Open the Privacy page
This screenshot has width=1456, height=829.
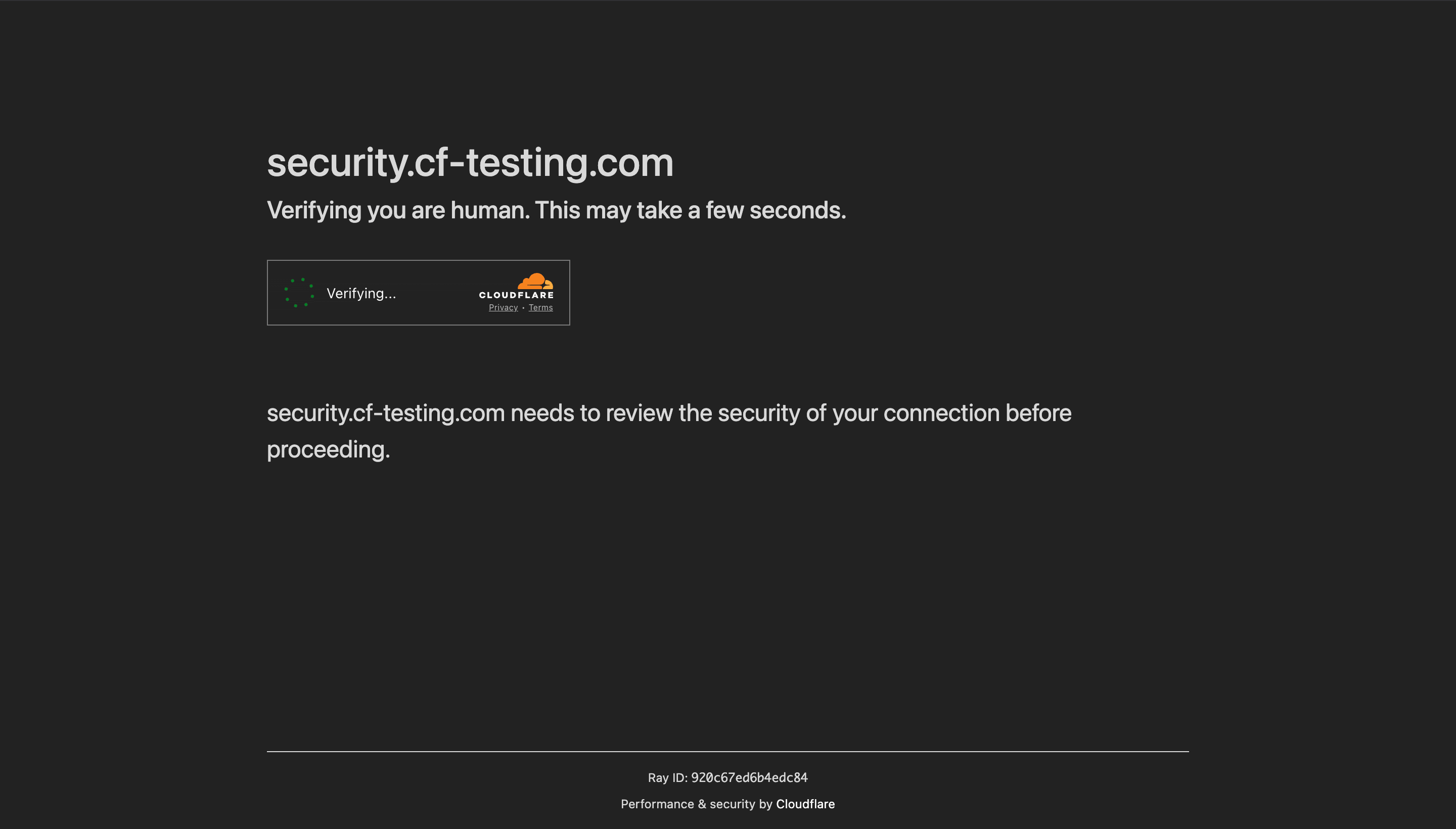tap(503, 307)
